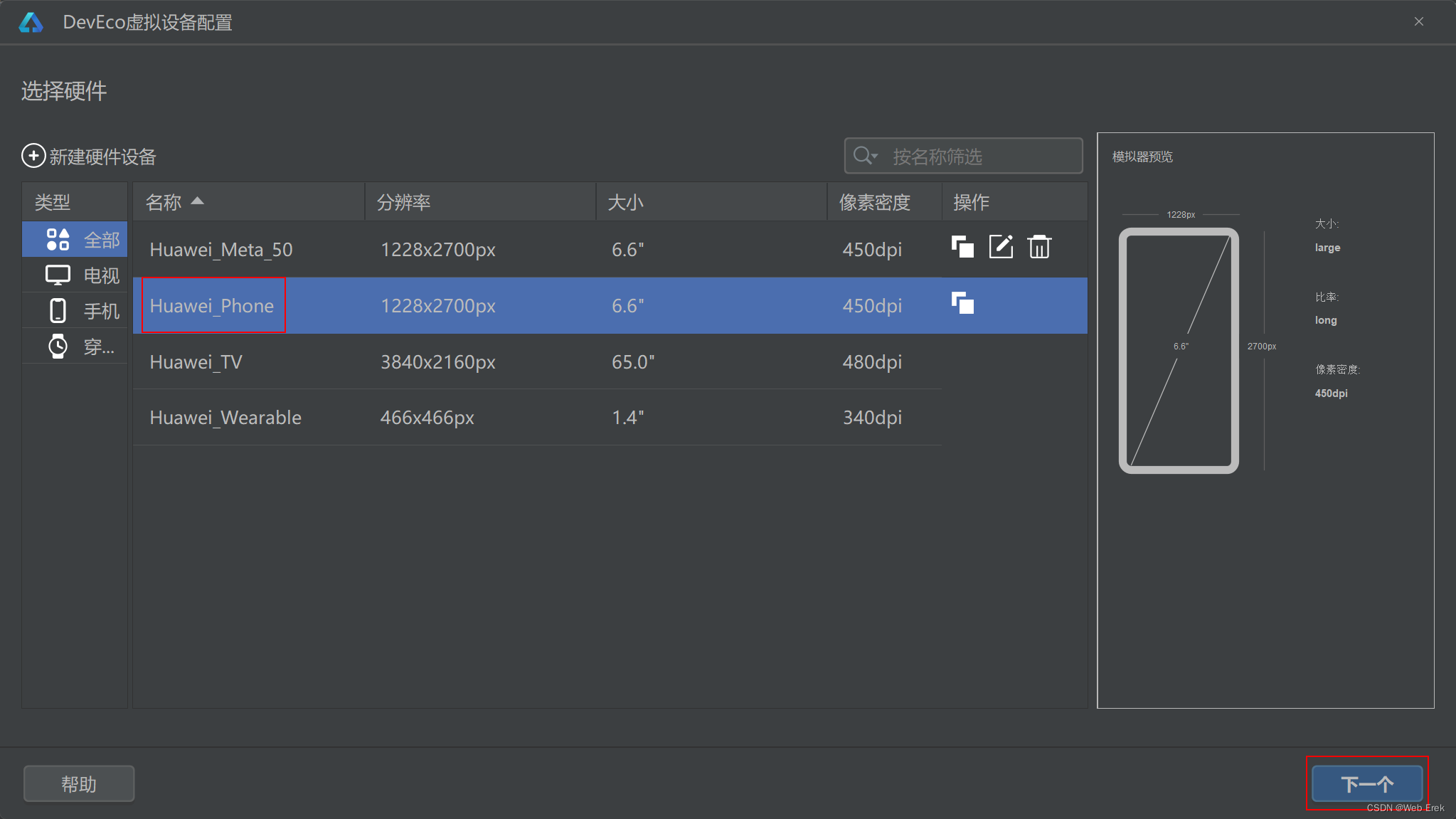Click the edit icon for Huawei_Meta_50
The image size is (1456, 819).
1001,247
